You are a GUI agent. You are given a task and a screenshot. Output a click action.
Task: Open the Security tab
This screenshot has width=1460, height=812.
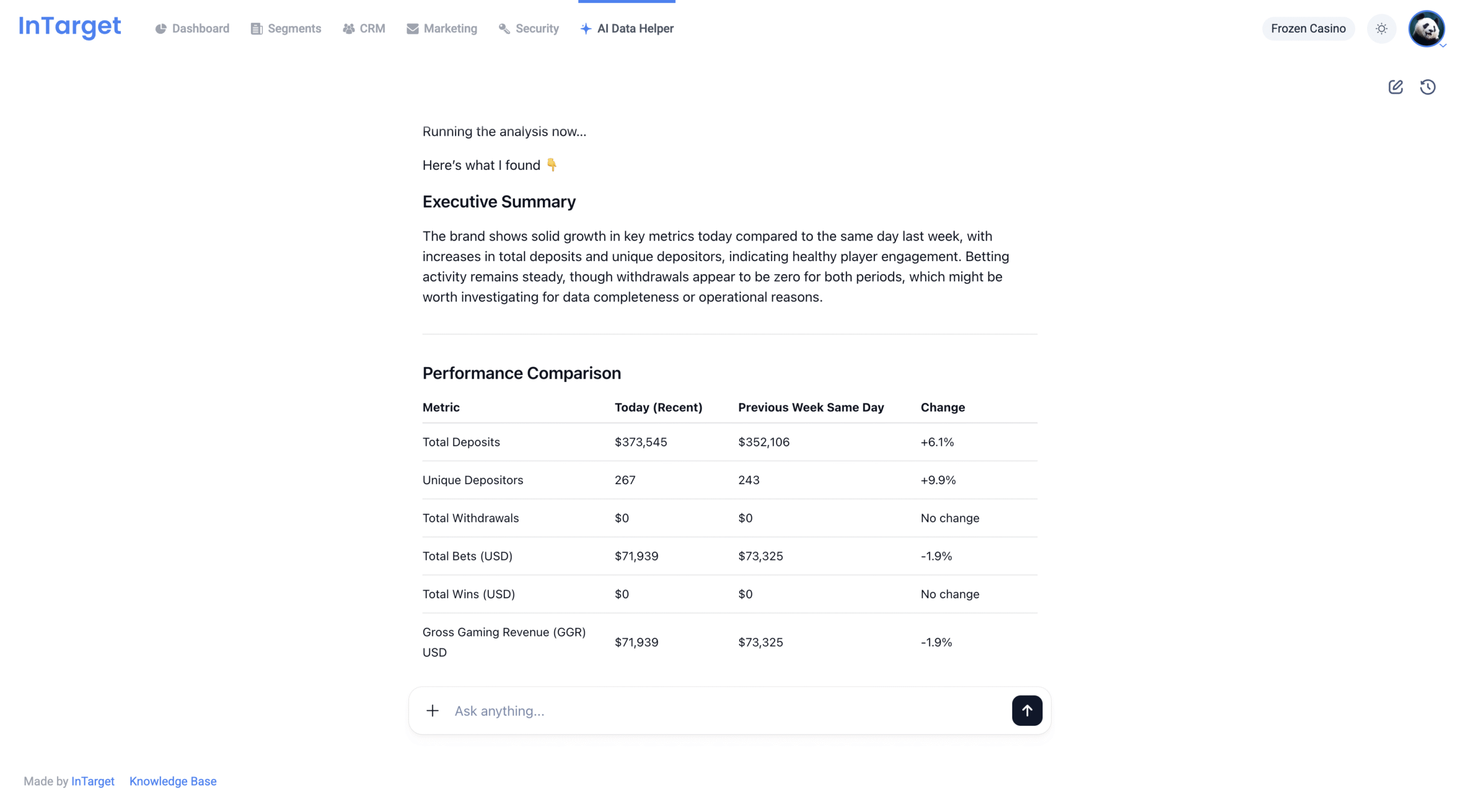529,29
